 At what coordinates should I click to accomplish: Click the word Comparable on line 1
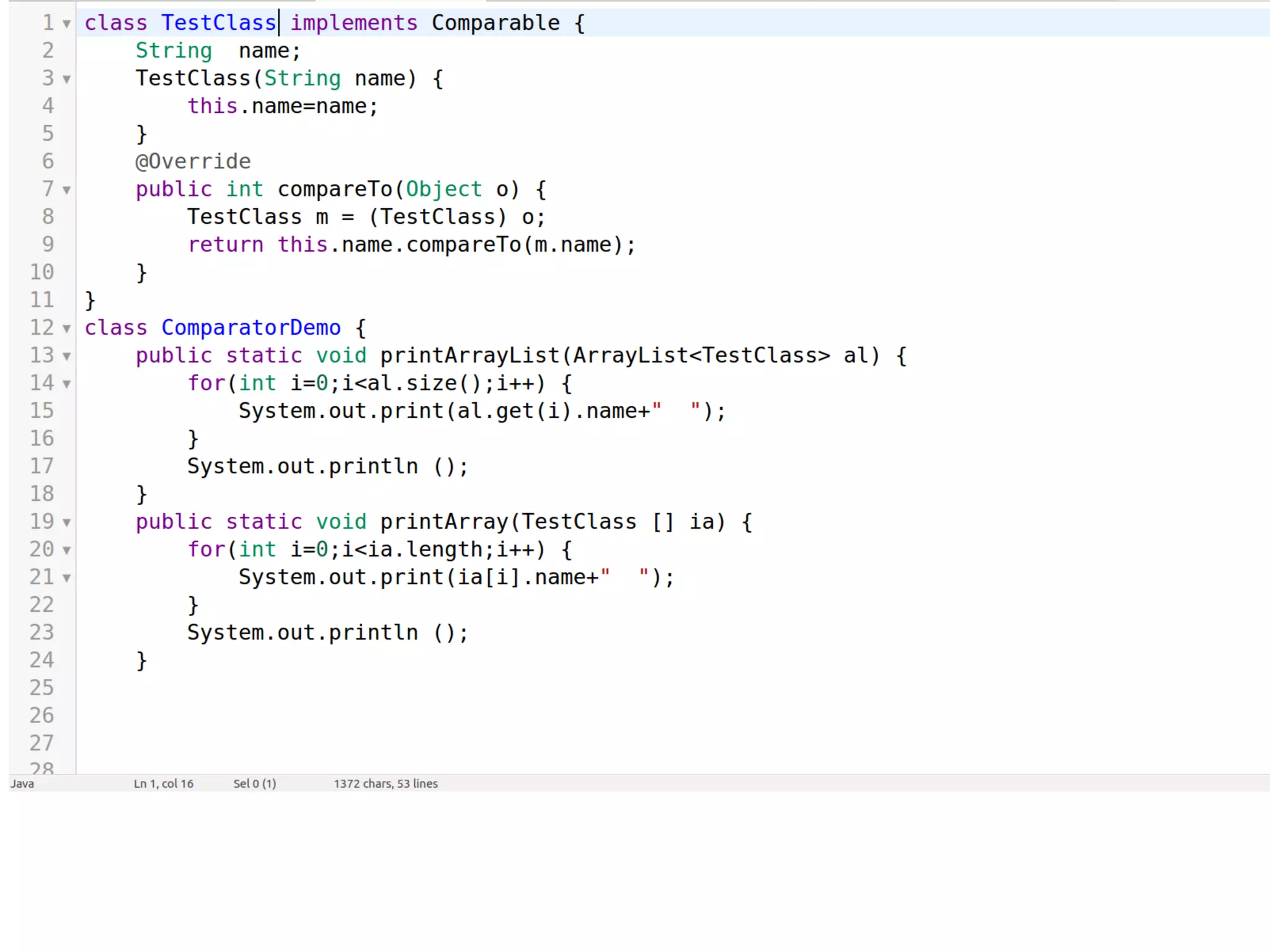click(495, 23)
